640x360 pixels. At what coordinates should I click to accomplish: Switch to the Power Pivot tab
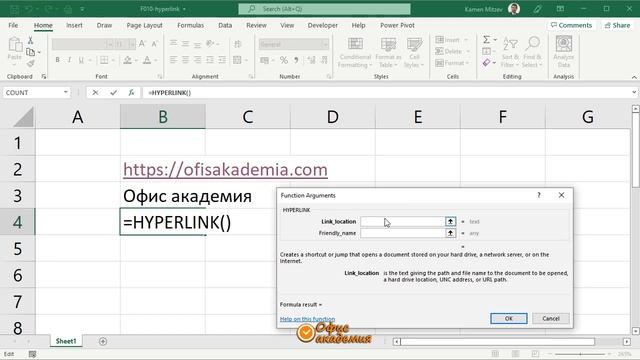(x=397, y=25)
